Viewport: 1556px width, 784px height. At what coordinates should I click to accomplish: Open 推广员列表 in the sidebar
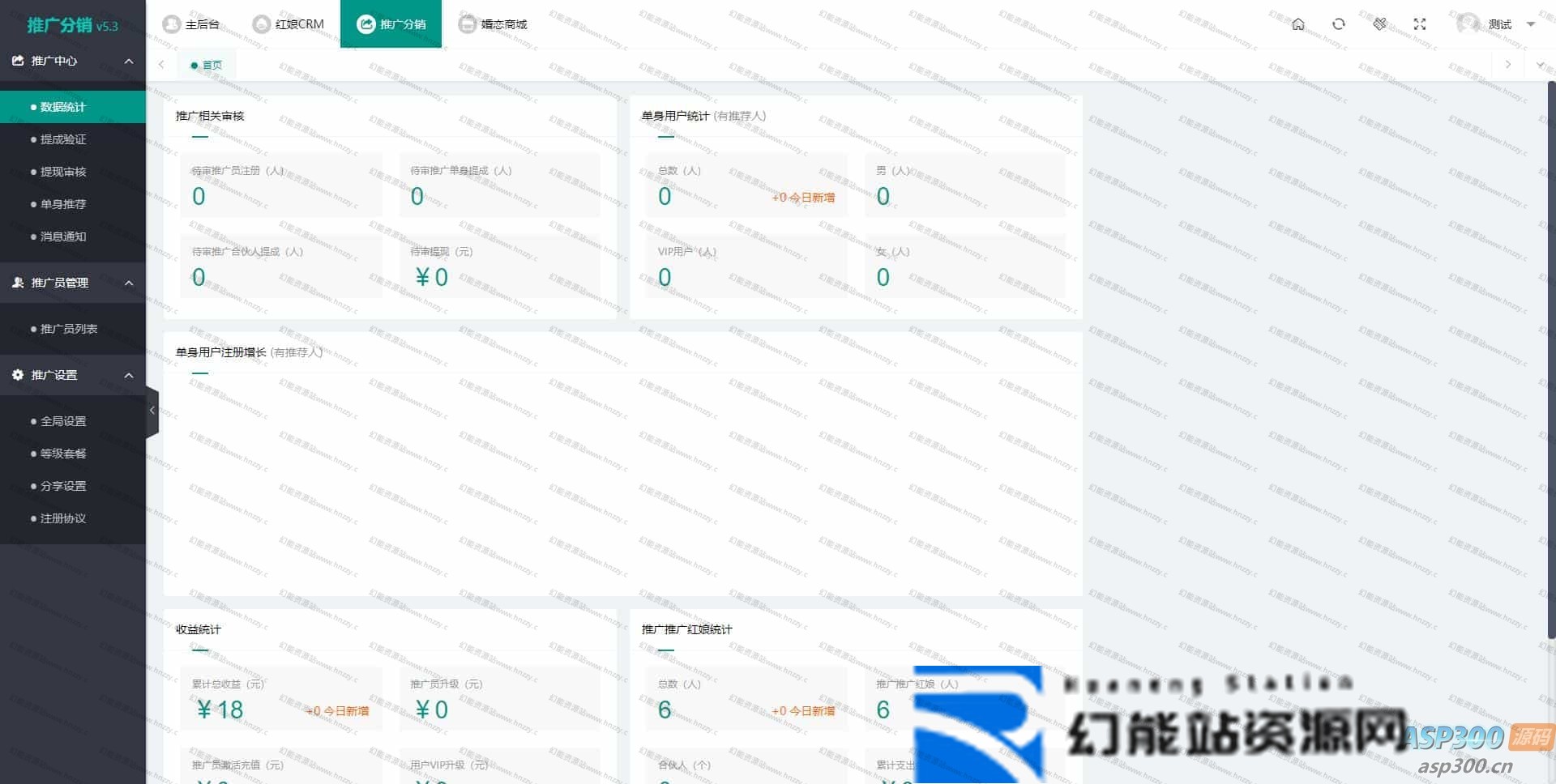[69, 329]
